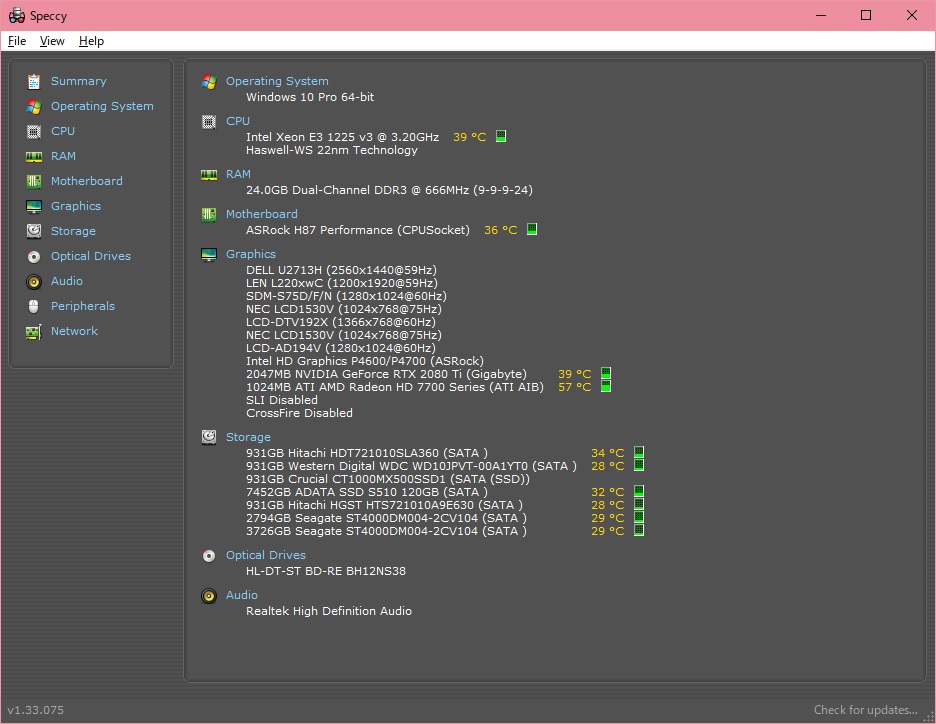Click the Optical Drives icon in summary panel
Viewport: 936px width, 724px height.
pos(209,556)
